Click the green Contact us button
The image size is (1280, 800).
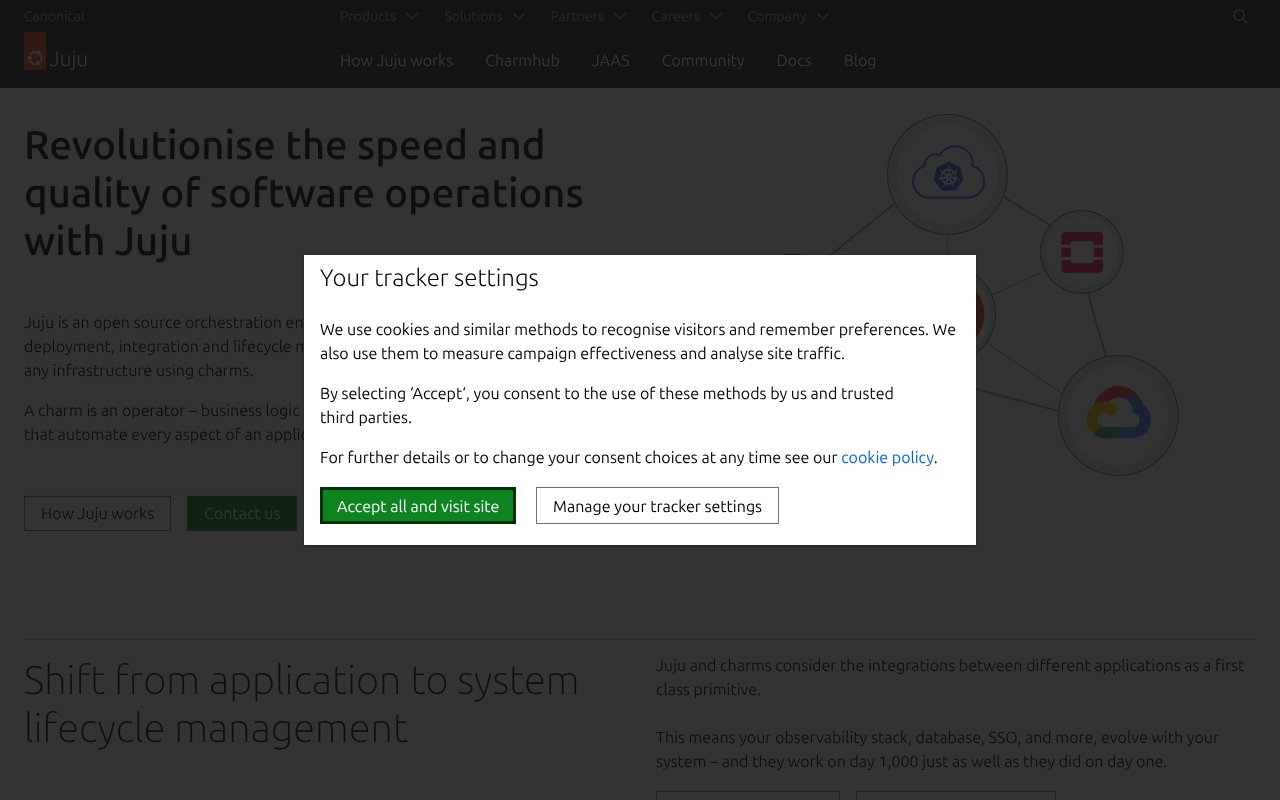(242, 513)
